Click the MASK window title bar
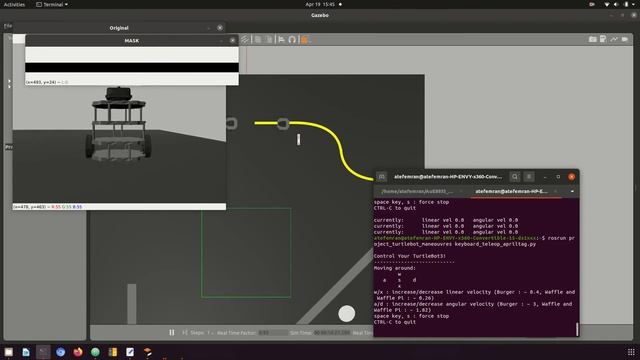 pos(131,40)
